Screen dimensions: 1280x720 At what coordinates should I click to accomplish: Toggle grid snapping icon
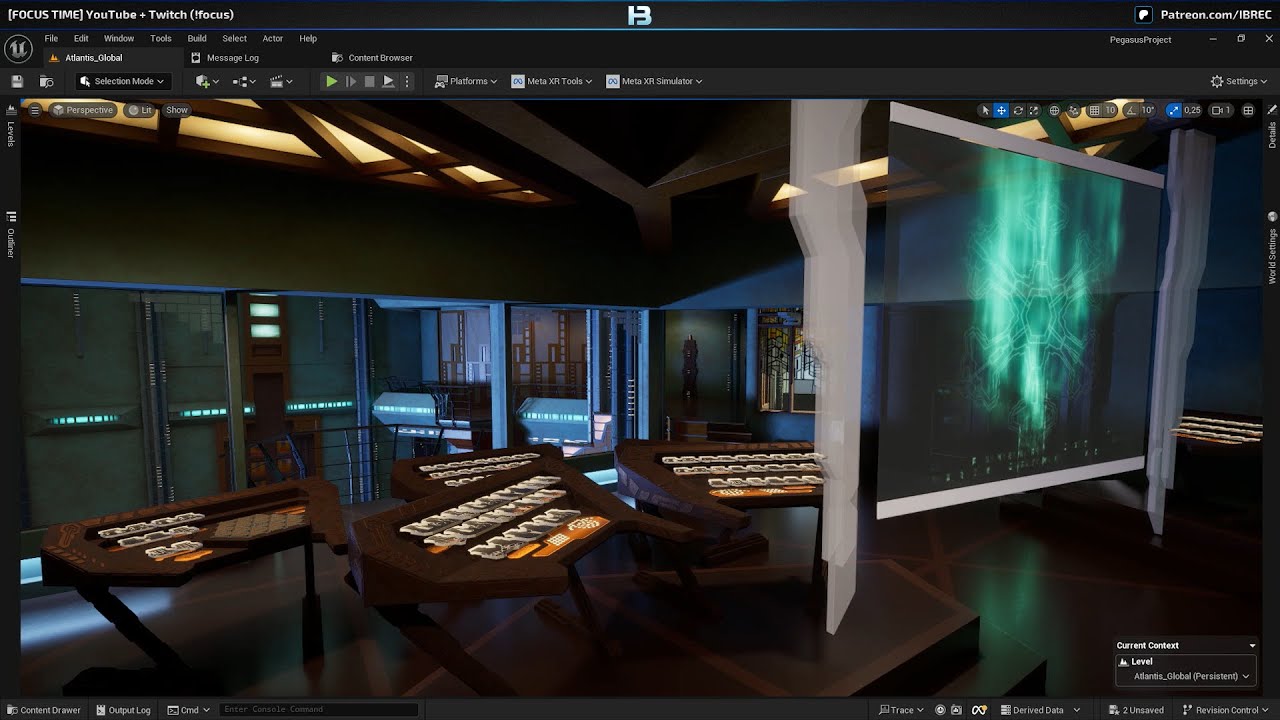coord(1095,110)
